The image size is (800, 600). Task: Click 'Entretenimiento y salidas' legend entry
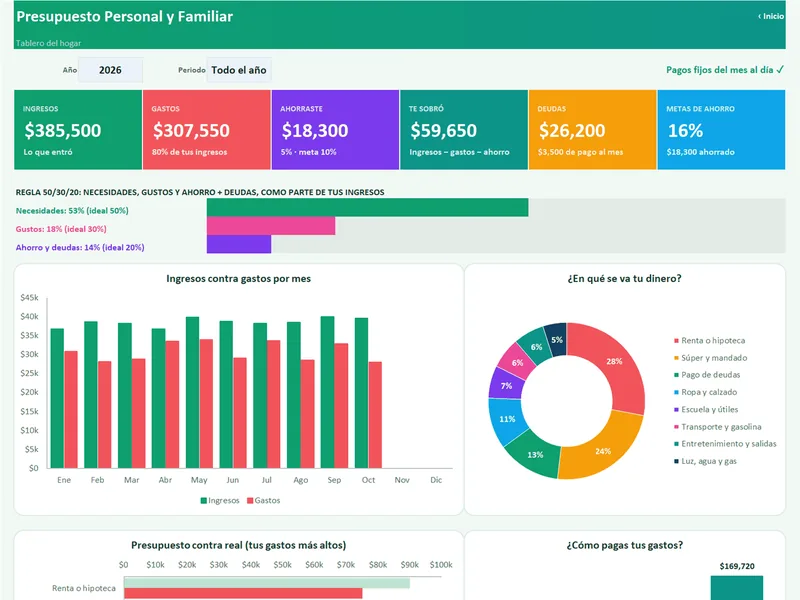[725, 444]
